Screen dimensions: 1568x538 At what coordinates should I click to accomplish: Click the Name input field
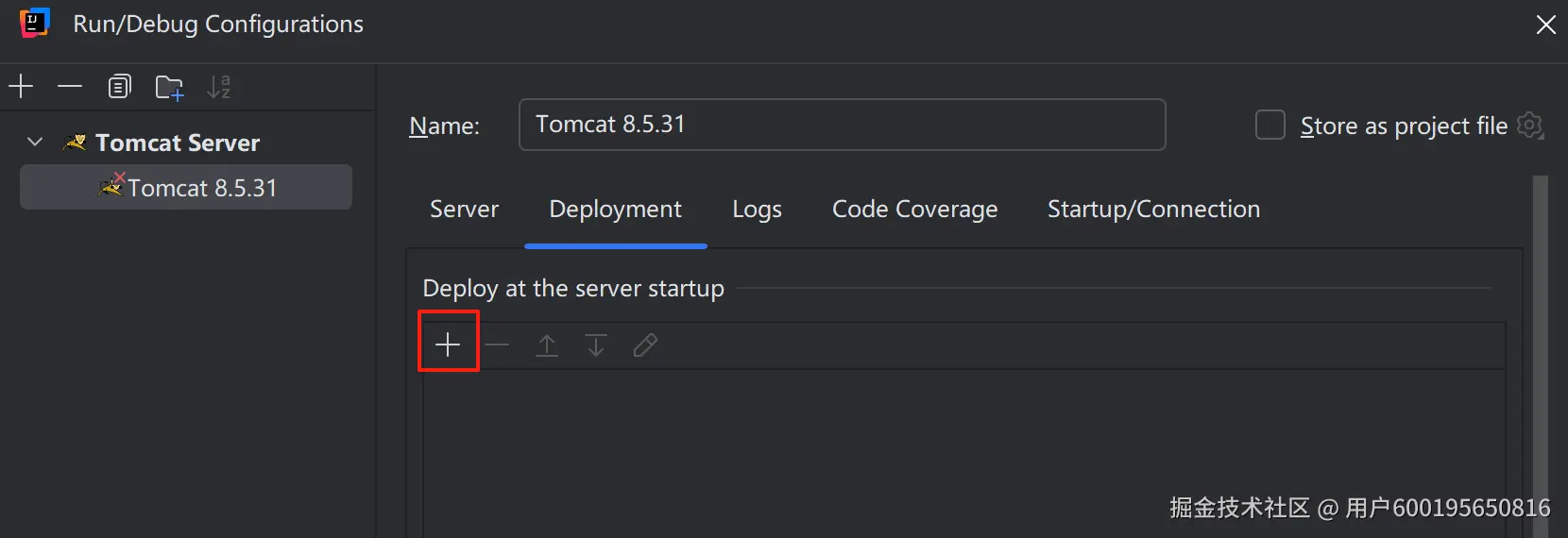pyautogui.click(x=842, y=125)
